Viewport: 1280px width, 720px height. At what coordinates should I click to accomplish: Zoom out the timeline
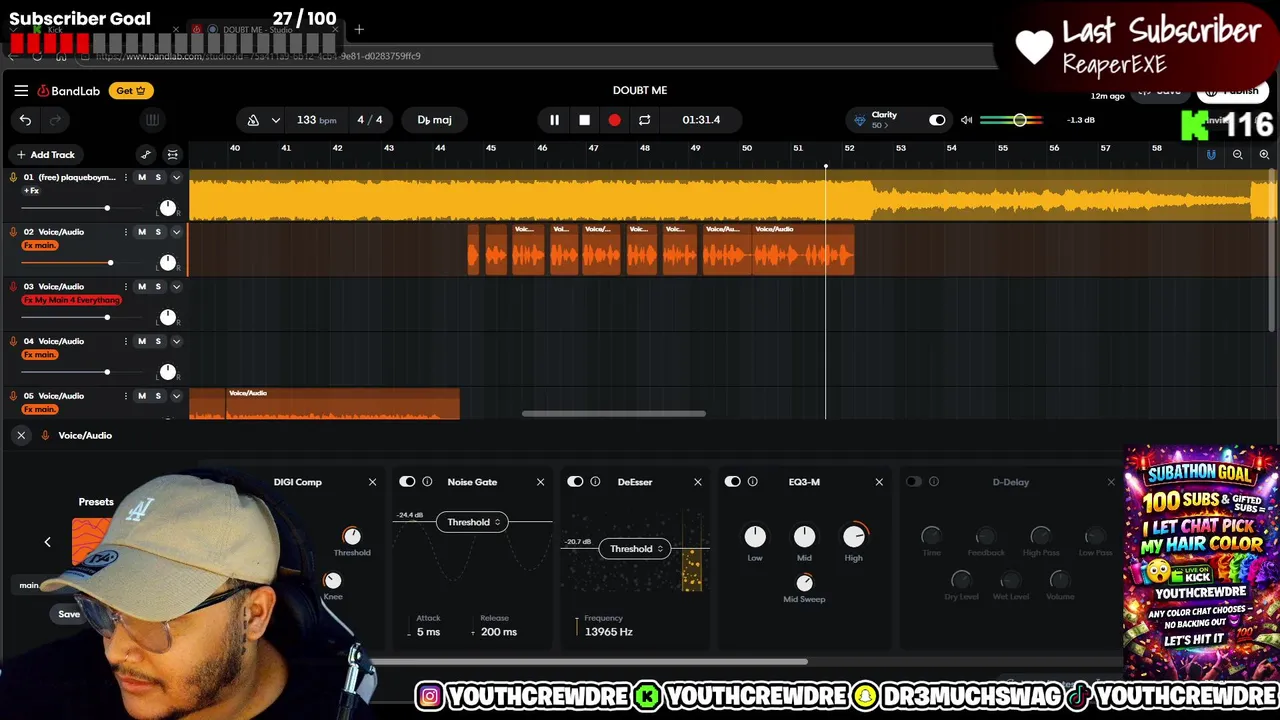[x=1238, y=155]
